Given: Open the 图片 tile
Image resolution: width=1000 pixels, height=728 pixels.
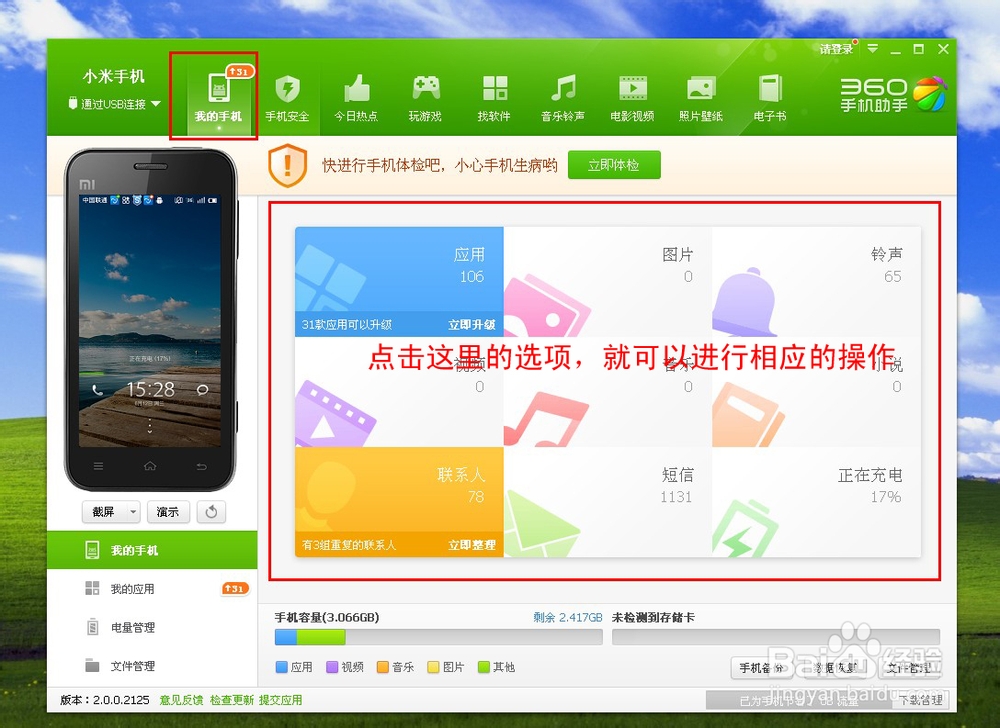Looking at the screenshot, I should tap(608, 281).
